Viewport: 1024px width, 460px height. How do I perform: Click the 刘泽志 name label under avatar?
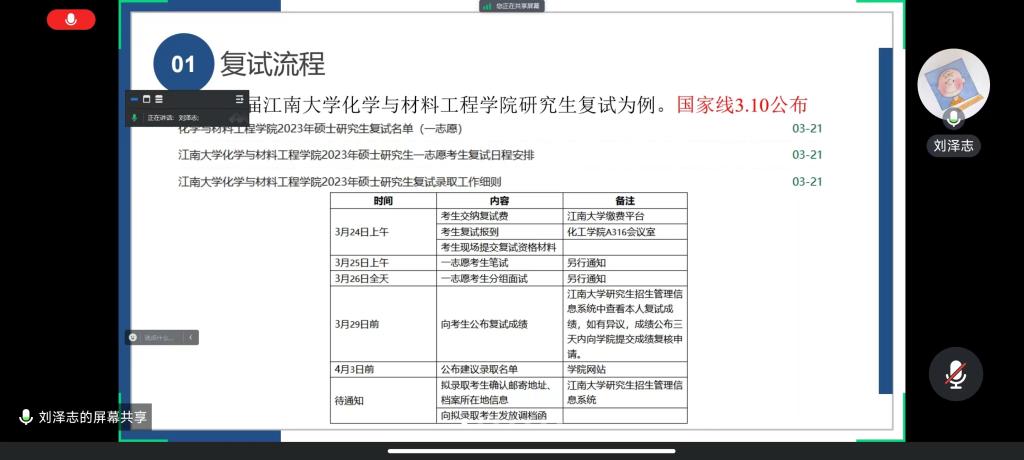(953, 146)
